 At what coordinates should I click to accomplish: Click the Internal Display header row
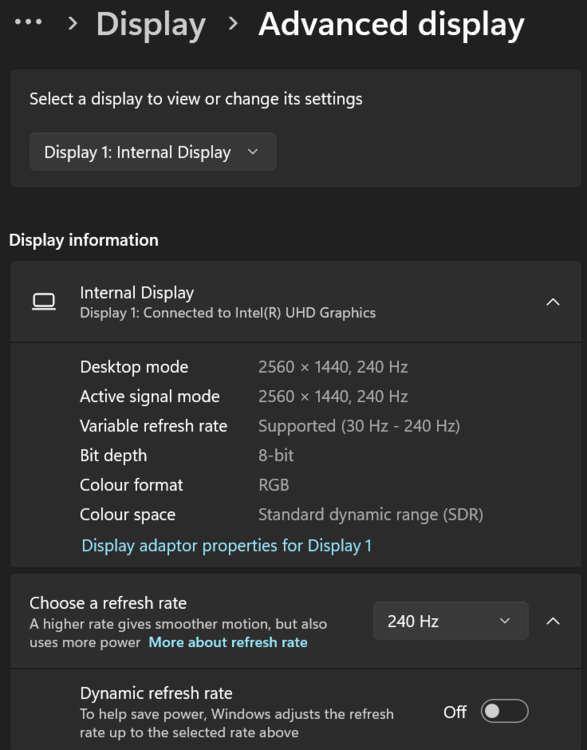point(296,302)
